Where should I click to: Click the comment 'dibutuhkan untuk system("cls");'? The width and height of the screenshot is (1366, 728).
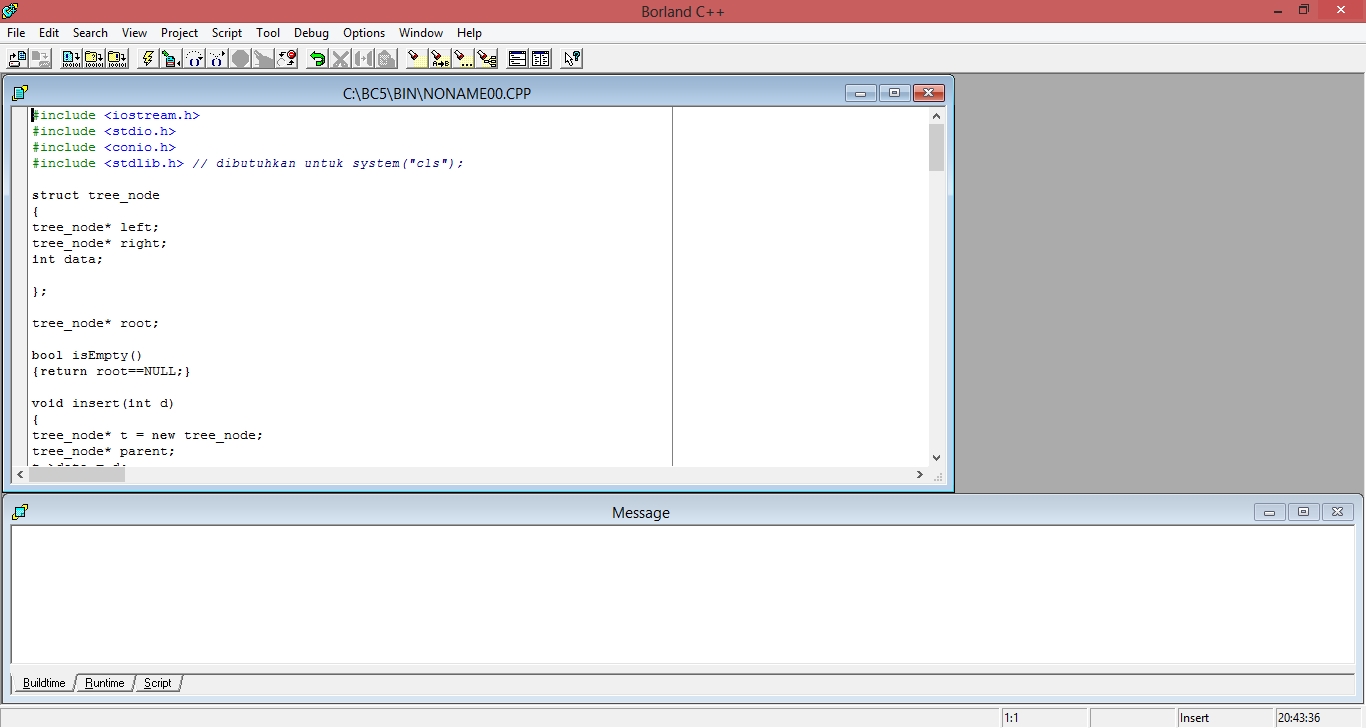pyautogui.click(x=340, y=163)
